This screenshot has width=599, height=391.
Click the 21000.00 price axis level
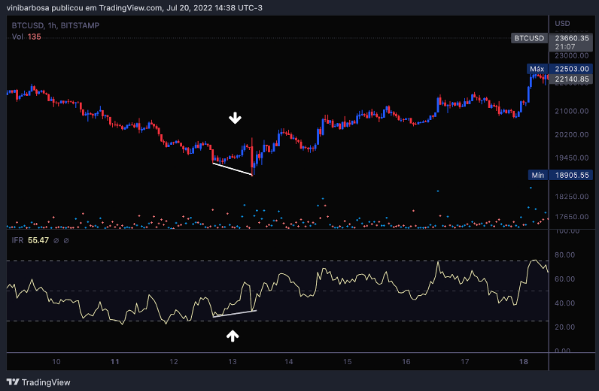pyautogui.click(x=571, y=111)
